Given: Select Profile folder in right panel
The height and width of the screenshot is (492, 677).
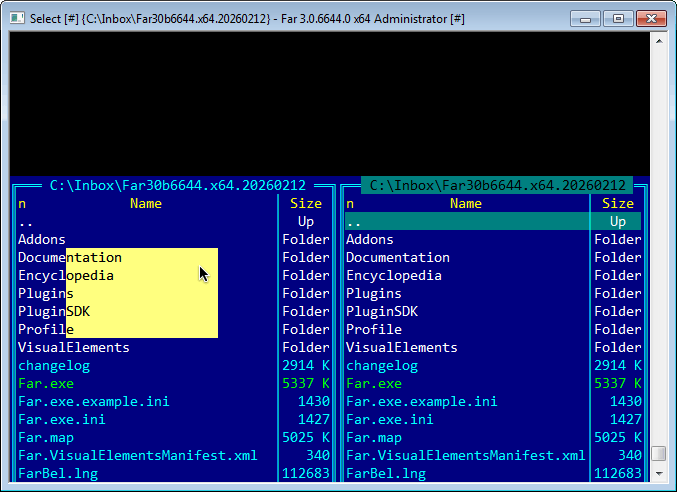Looking at the screenshot, I should pos(373,330).
